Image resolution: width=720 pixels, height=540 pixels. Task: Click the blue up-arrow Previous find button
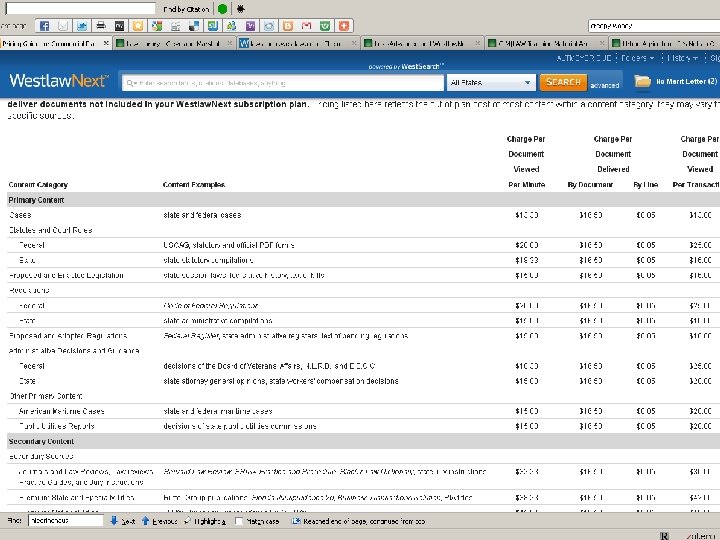tap(159, 521)
